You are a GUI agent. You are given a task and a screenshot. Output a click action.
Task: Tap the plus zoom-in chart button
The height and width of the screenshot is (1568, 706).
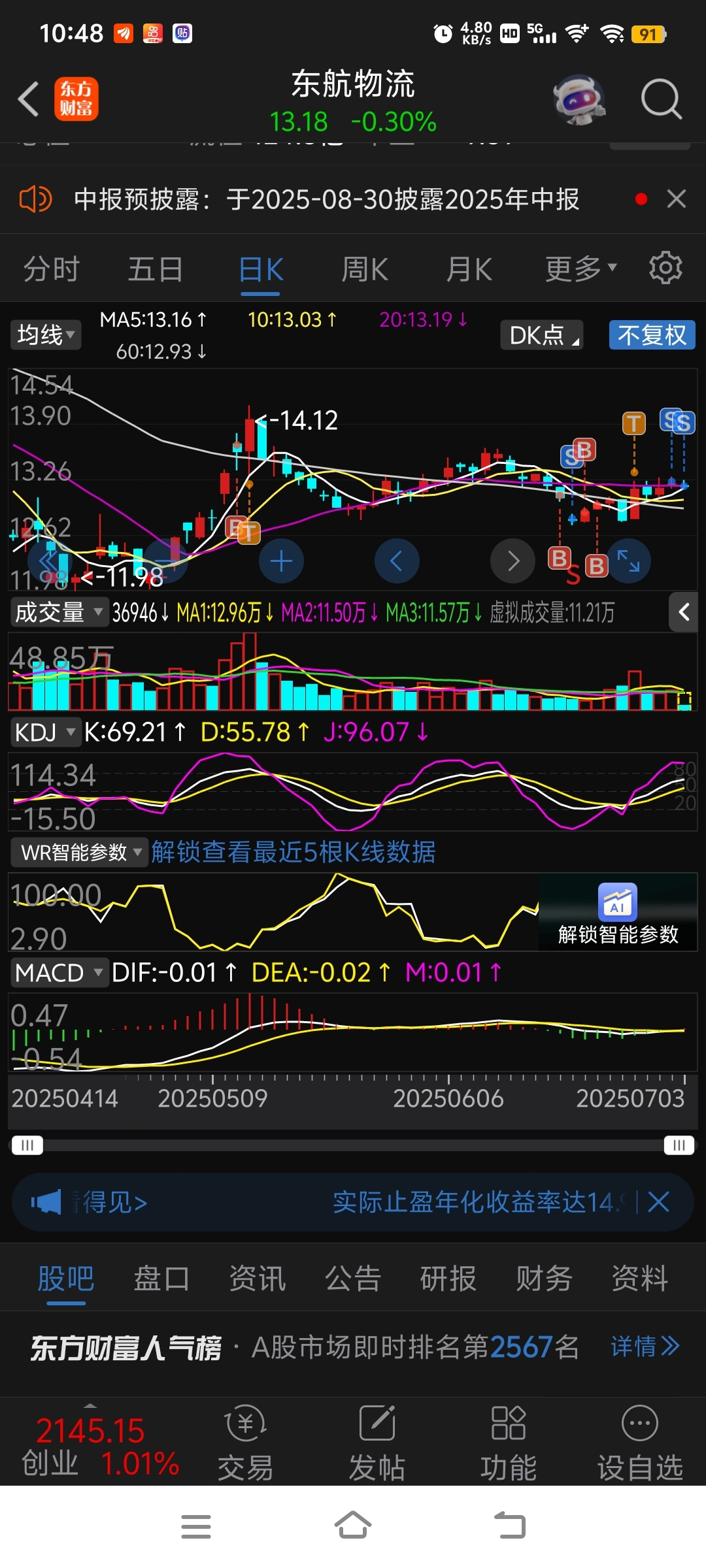coord(281,561)
